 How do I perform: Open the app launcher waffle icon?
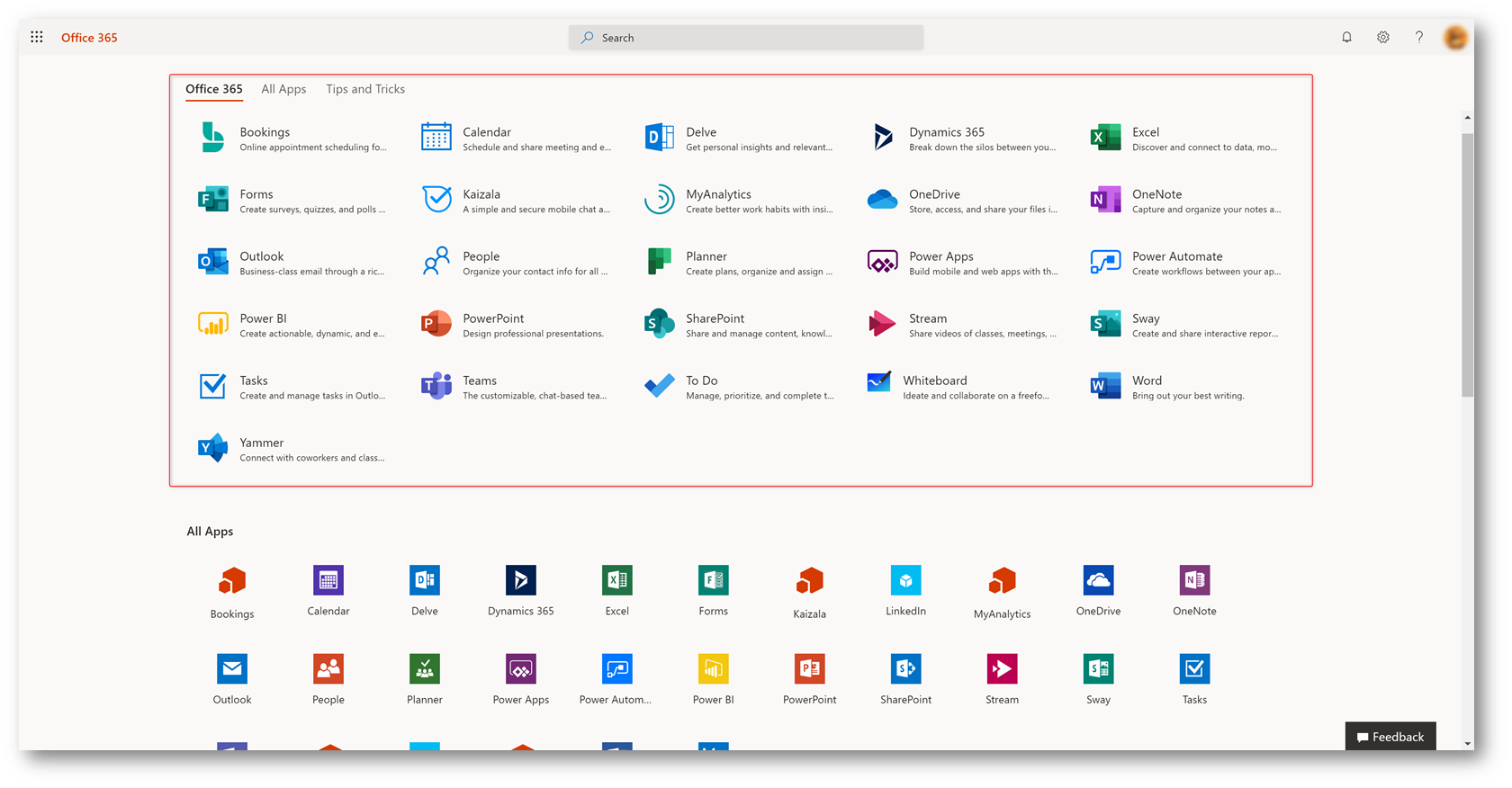(37, 37)
